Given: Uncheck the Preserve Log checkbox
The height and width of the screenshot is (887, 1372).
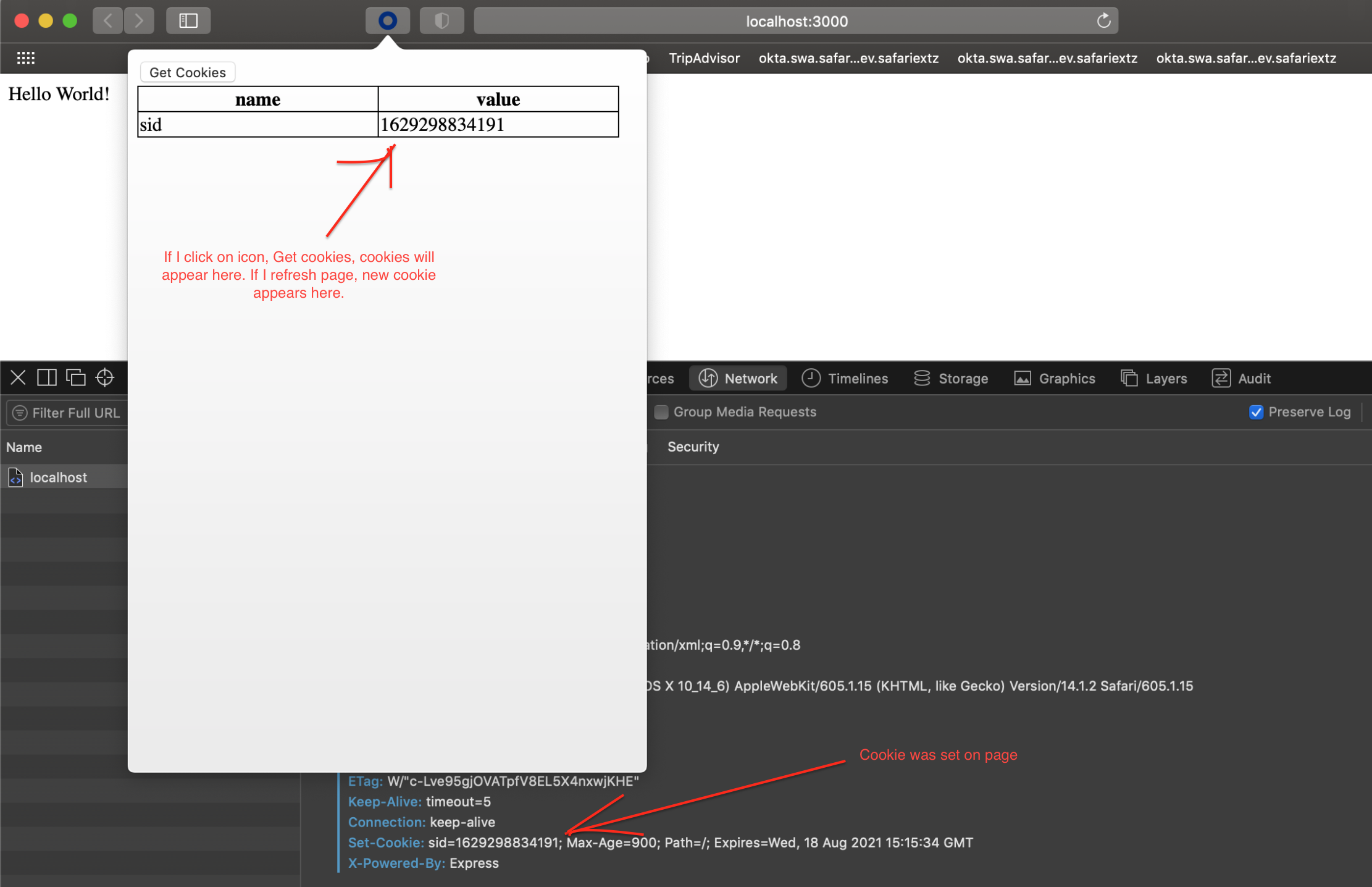Looking at the screenshot, I should point(1256,412).
